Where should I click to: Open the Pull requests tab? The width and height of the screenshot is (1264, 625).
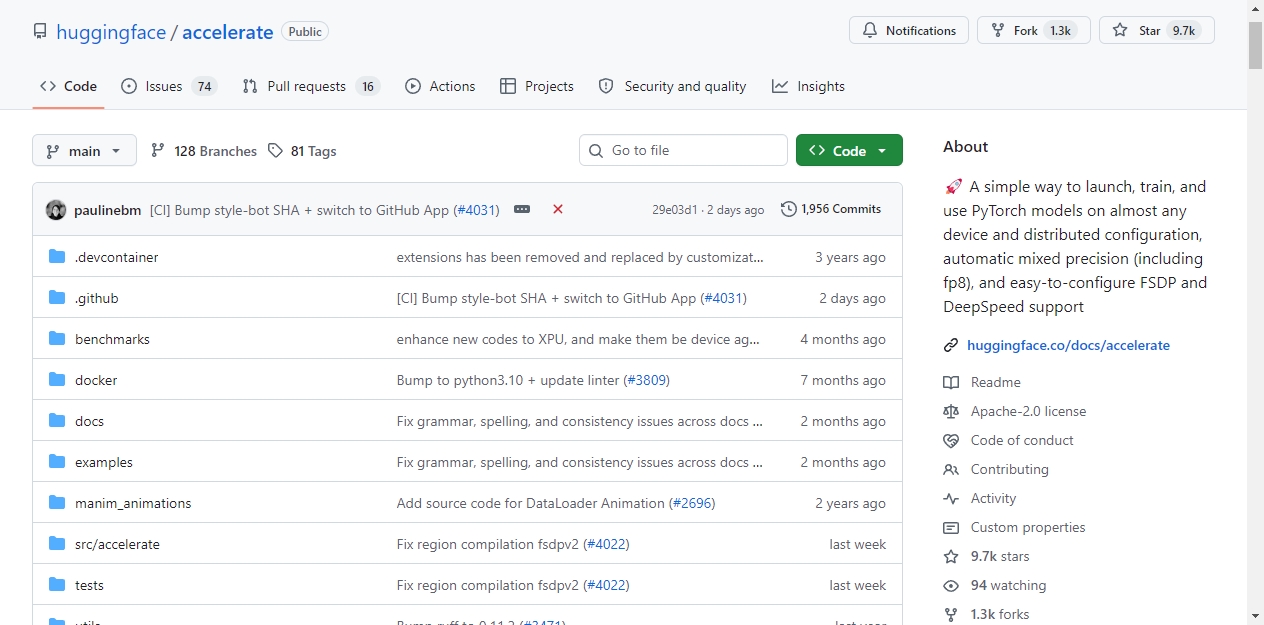point(311,87)
